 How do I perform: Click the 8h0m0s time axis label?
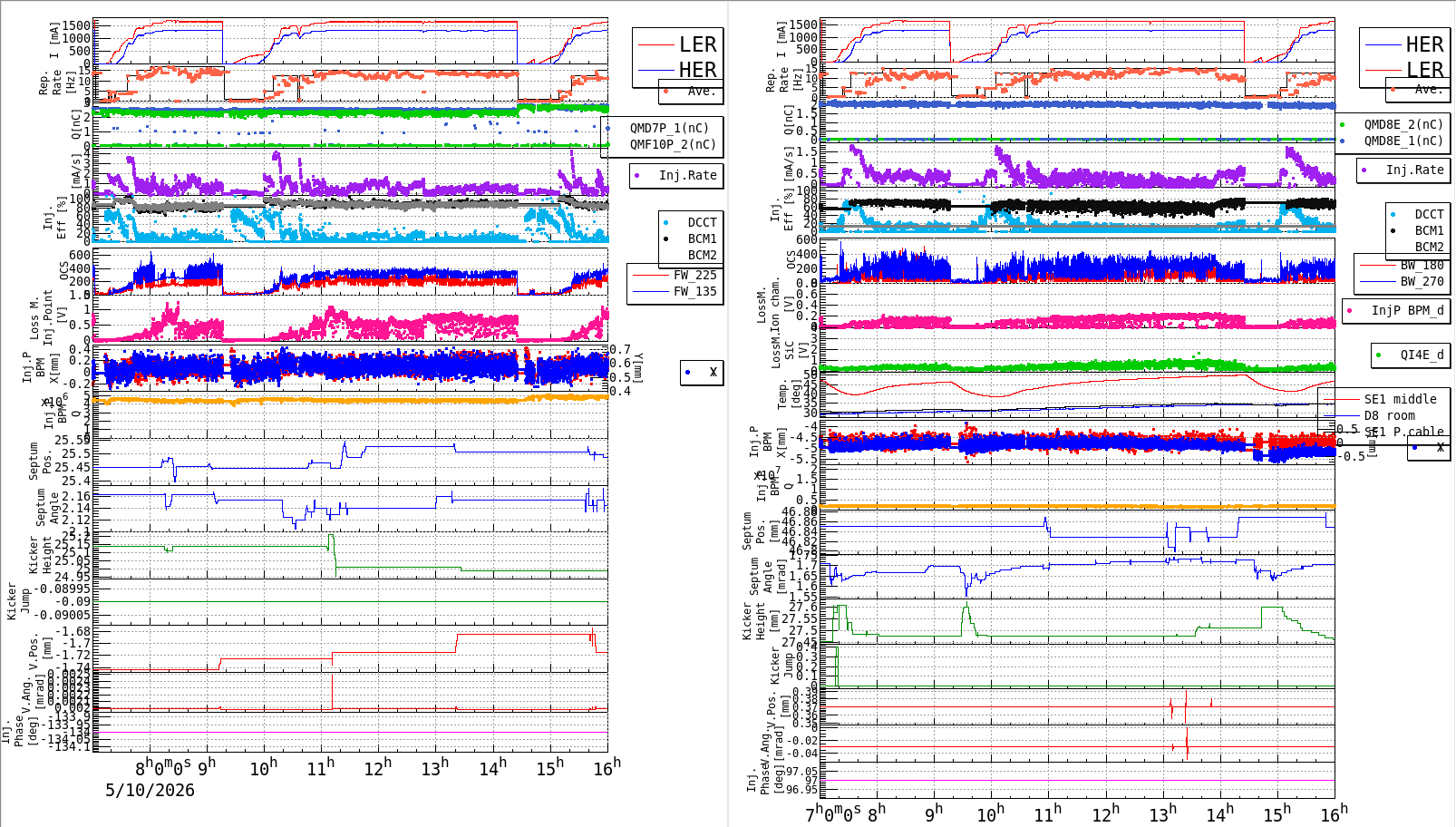tap(162, 769)
